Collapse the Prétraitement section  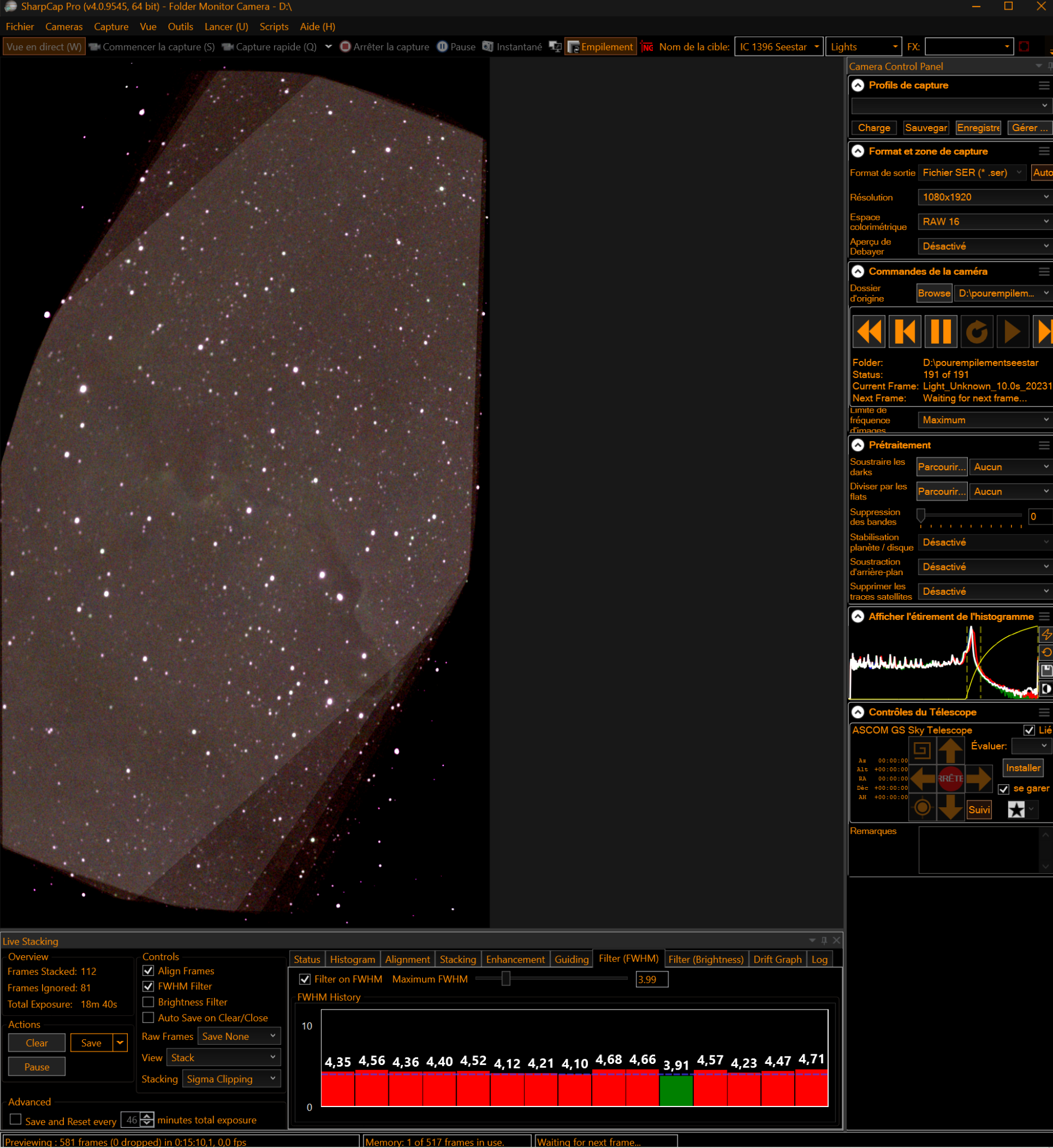[x=857, y=445]
